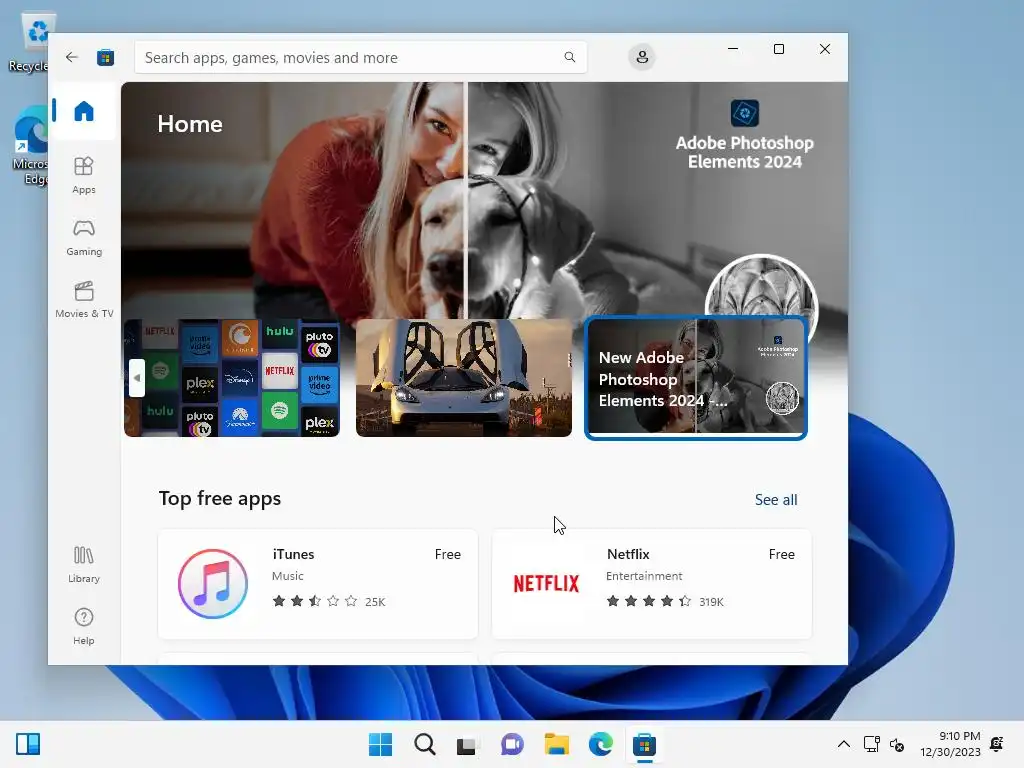Screen dimensions: 1024x768
Task: Open the Adobe Photoshop Elements 2024 title text
Action: [x=744, y=152]
